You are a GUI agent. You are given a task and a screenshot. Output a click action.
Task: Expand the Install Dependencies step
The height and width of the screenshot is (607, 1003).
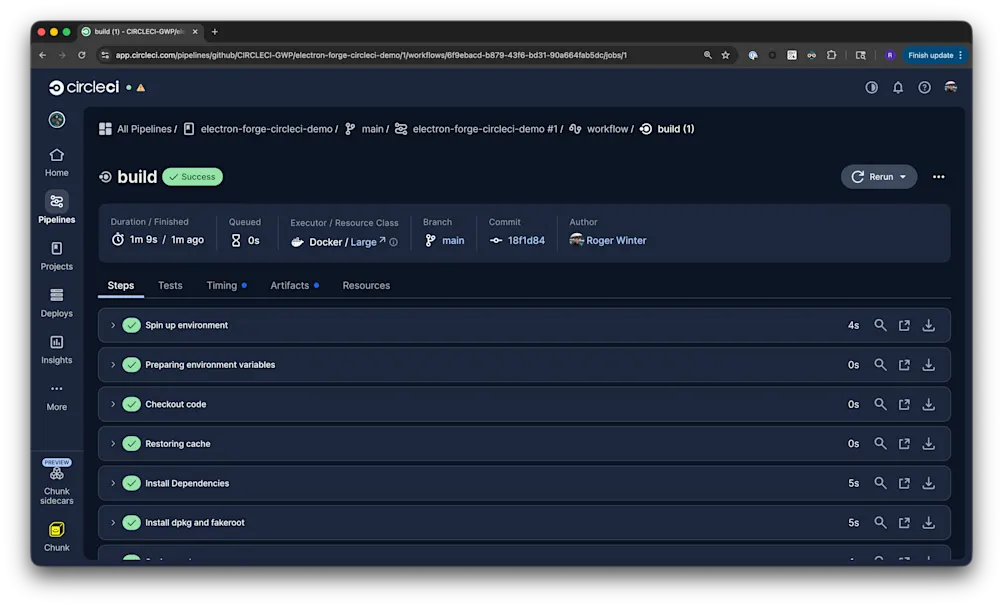coord(113,484)
